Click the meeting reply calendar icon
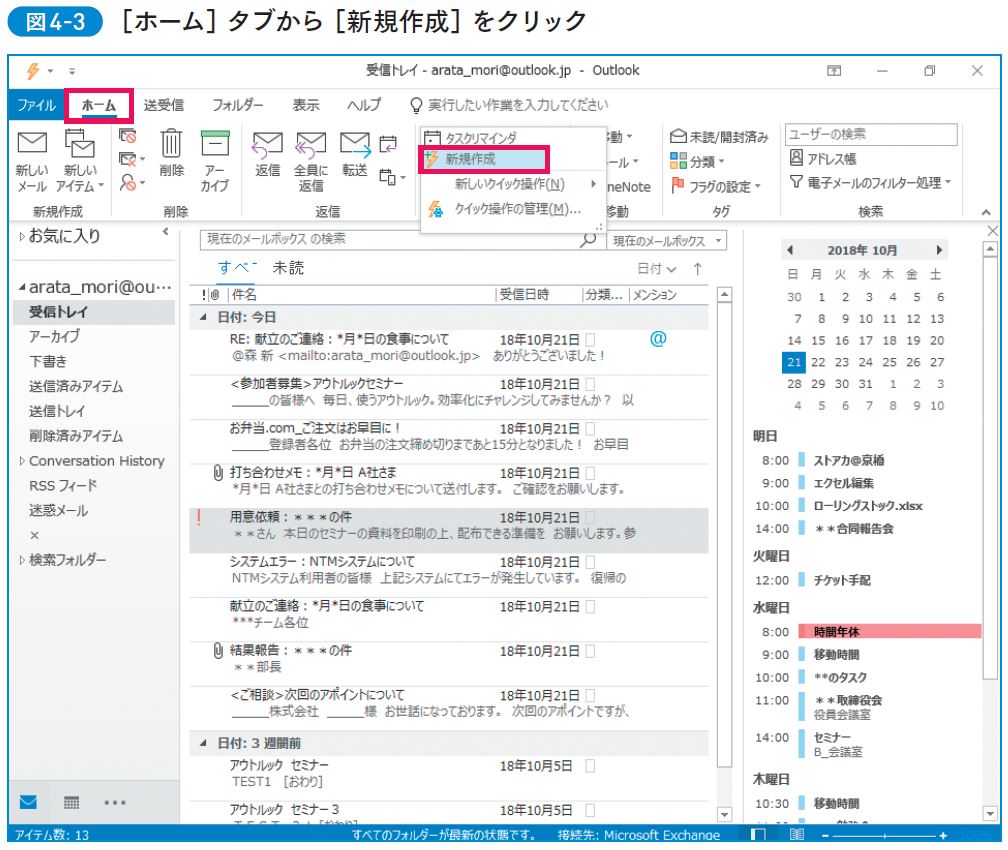 [388, 144]
